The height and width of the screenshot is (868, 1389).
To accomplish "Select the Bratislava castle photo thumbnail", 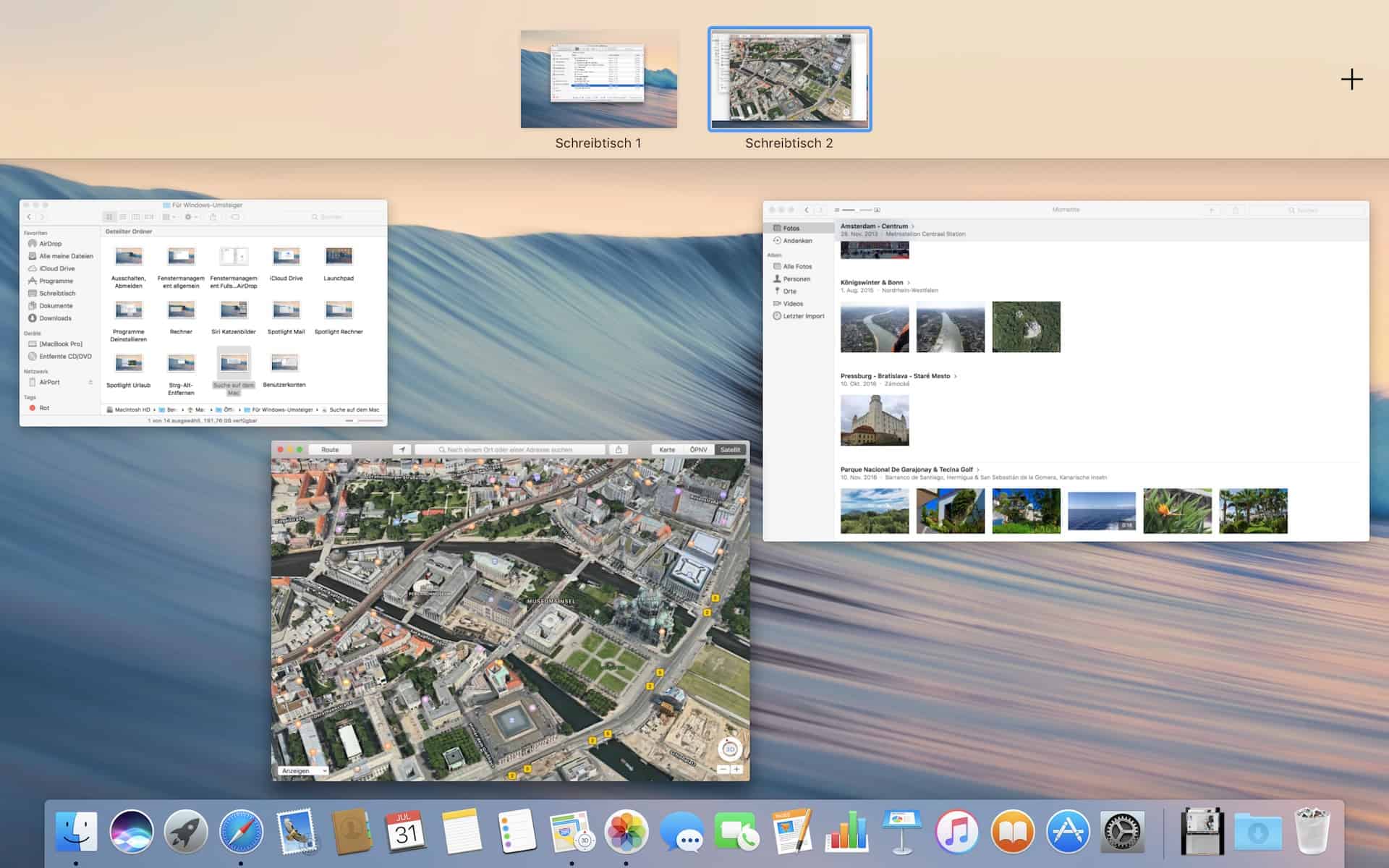I will 875,420.
